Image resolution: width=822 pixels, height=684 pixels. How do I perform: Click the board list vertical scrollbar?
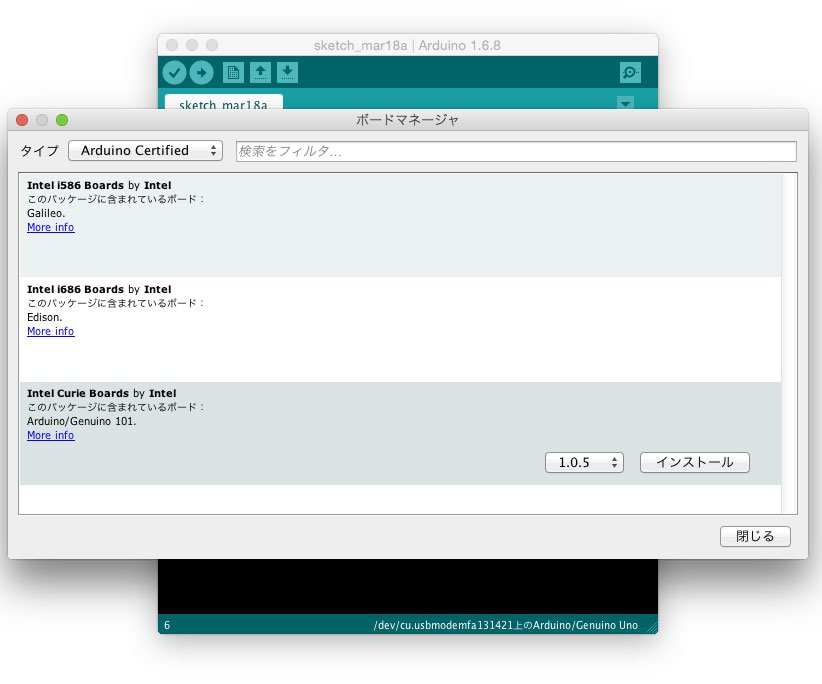coord(789,343)
